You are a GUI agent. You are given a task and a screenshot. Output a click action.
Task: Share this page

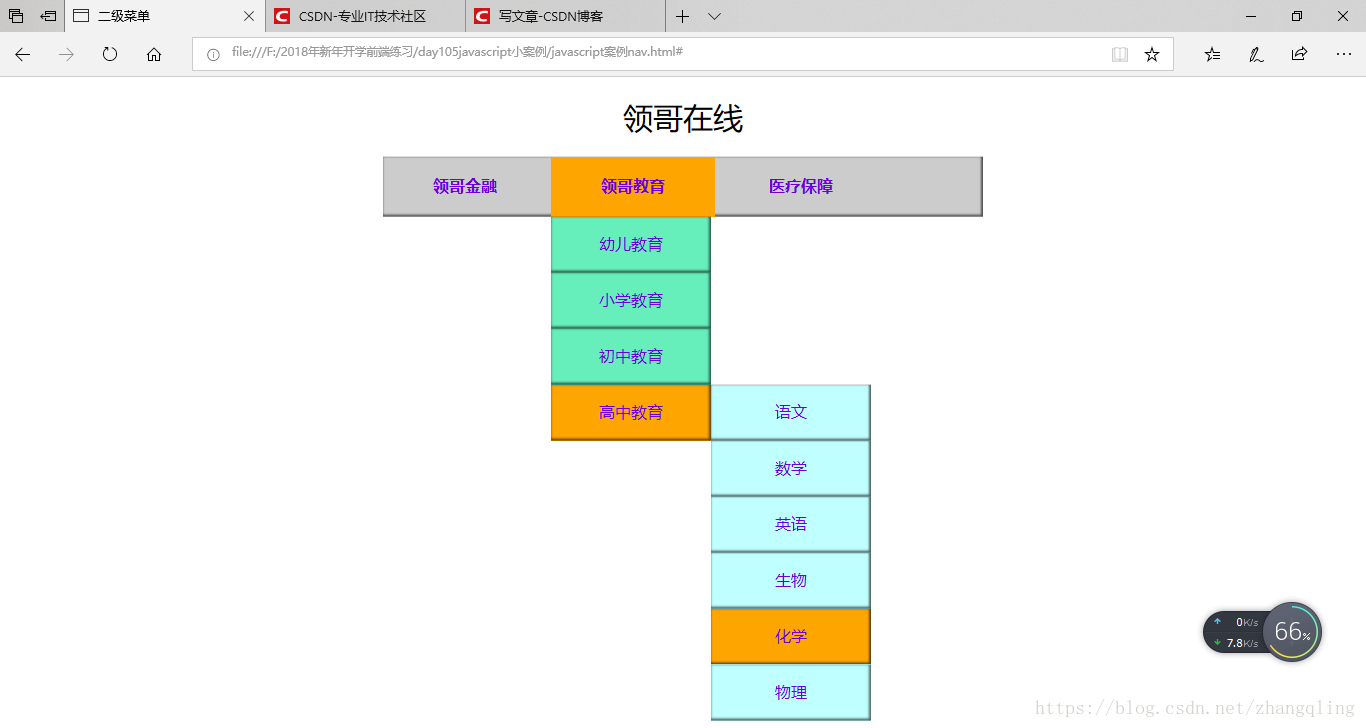tap(1299, 54)
